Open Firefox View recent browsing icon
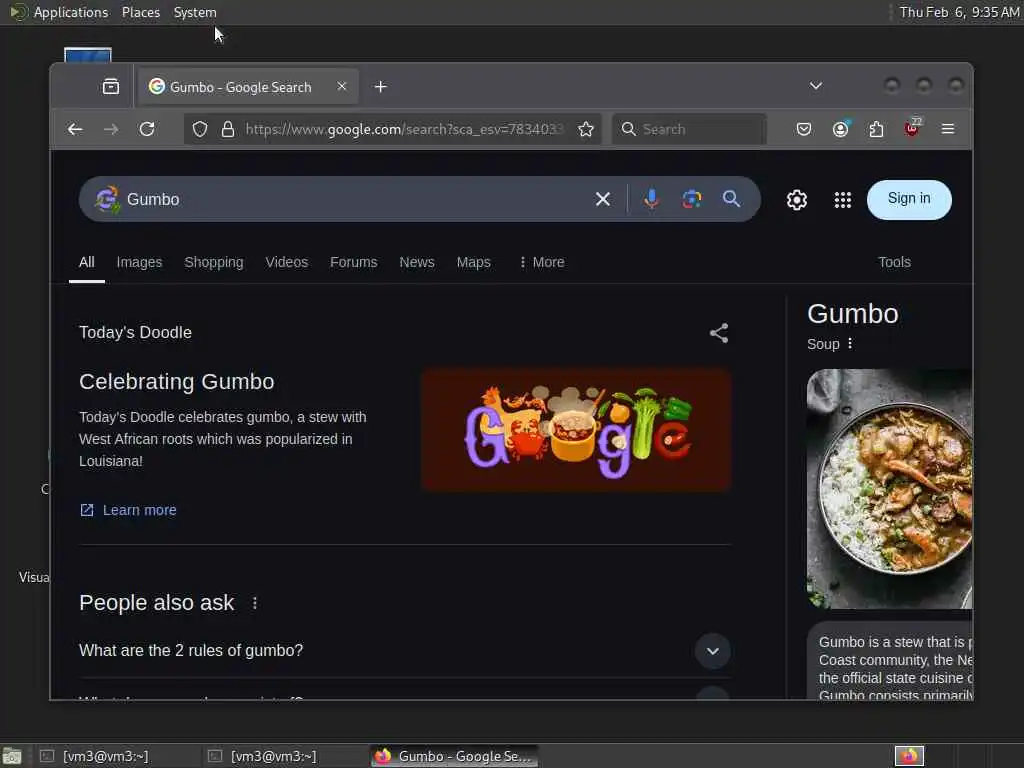This screenshot has width=1024, height=768. [x=111, y=86]
